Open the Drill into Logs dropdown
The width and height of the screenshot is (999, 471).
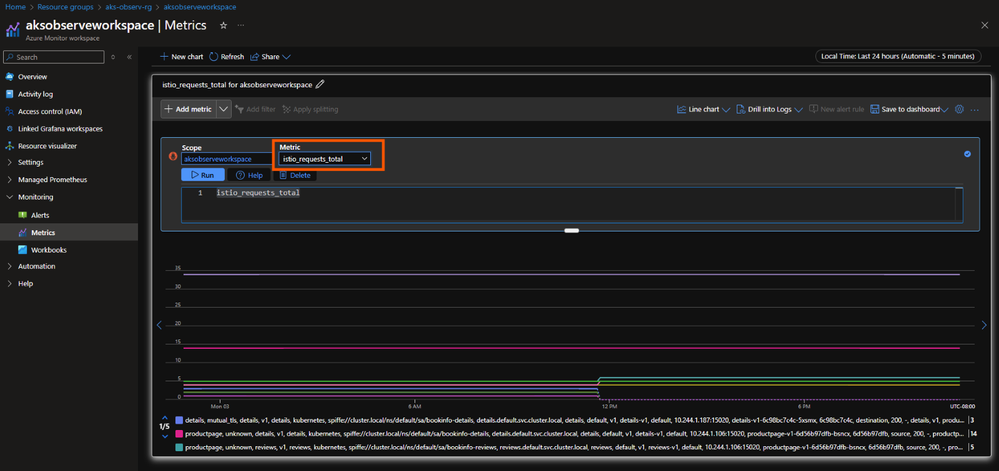[x=770, y=109]
